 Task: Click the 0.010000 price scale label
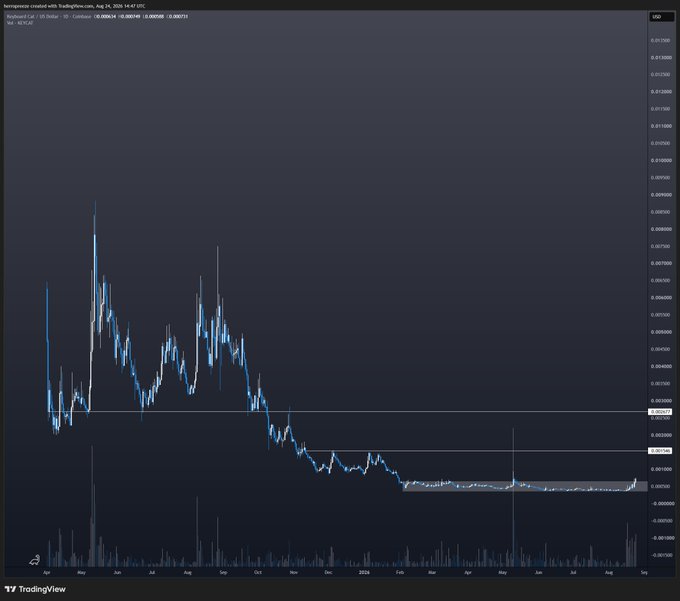click(x=660, y=160)
